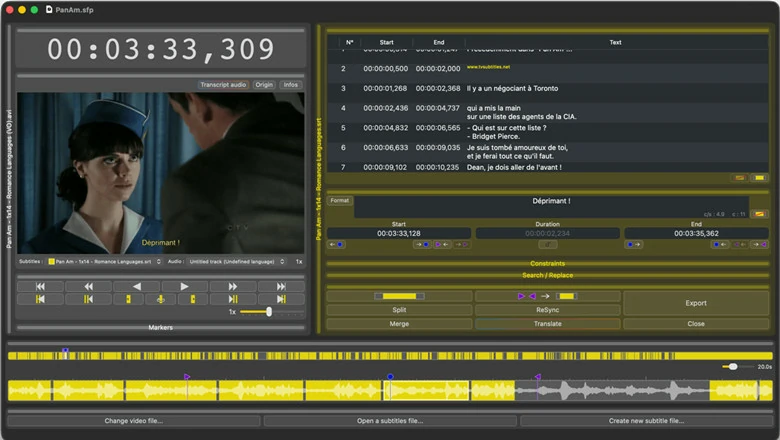Viewport: 780px width, 440px height.
Task: Click the End time field 00:03:35,362
Action: click(696, 233)
